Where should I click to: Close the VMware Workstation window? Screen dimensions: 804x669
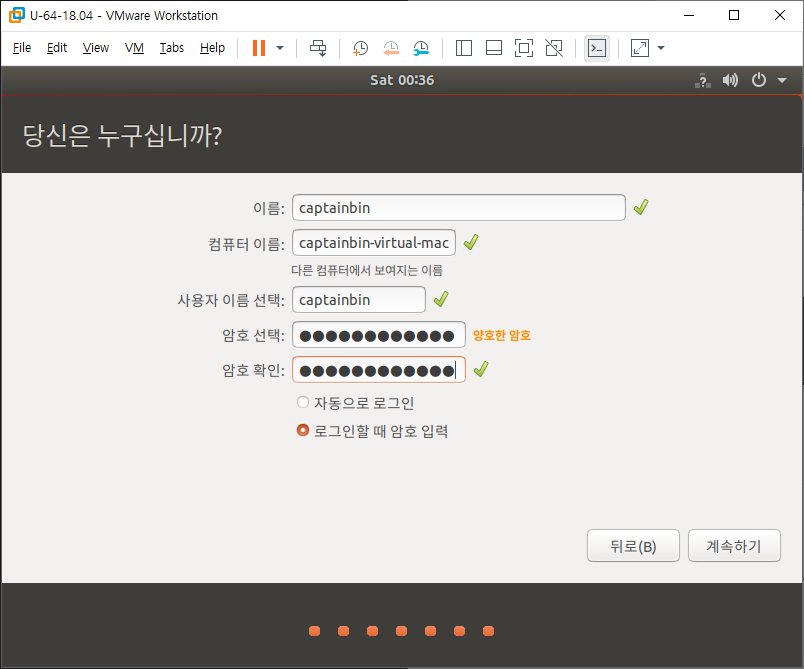(779, 15)
